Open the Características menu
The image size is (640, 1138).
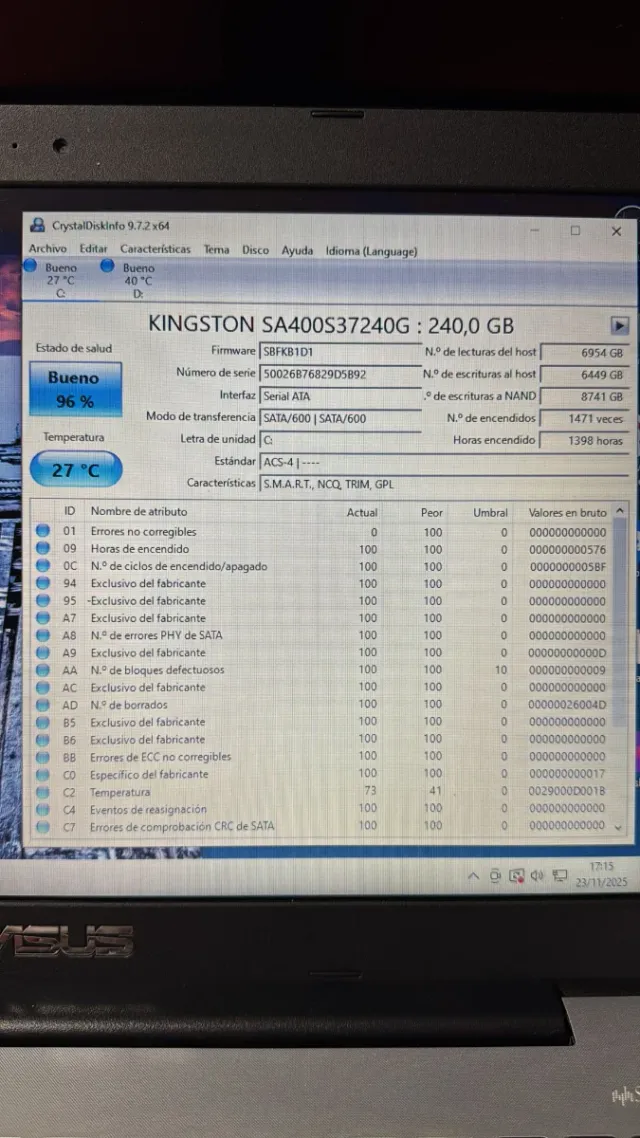click(x=155, y=250)
